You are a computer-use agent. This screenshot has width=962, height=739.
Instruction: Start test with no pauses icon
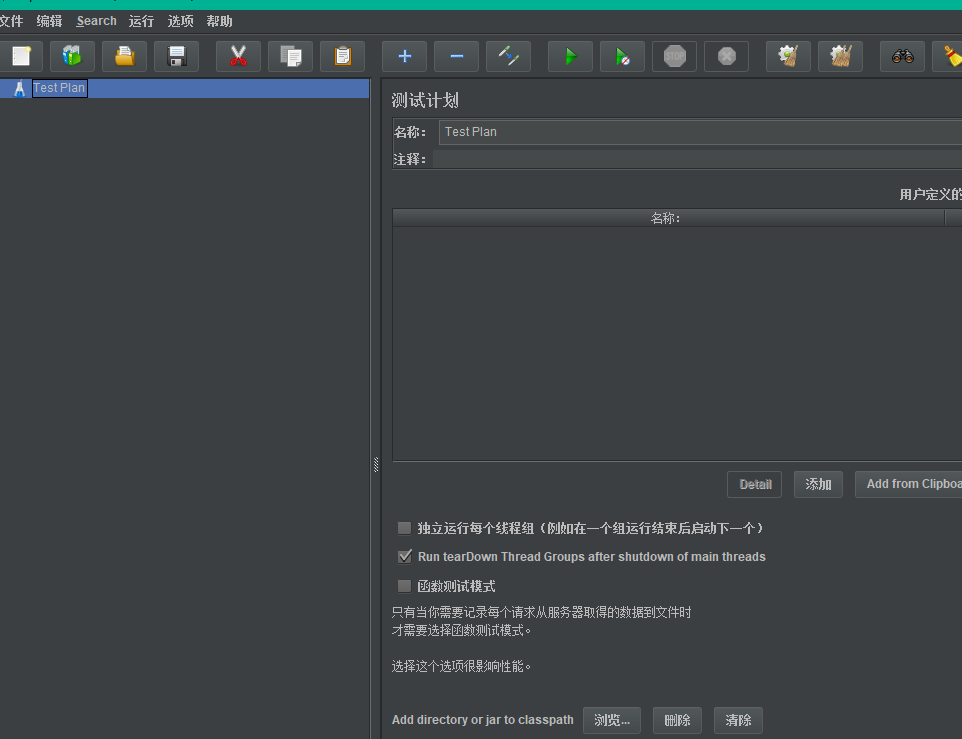622,56
